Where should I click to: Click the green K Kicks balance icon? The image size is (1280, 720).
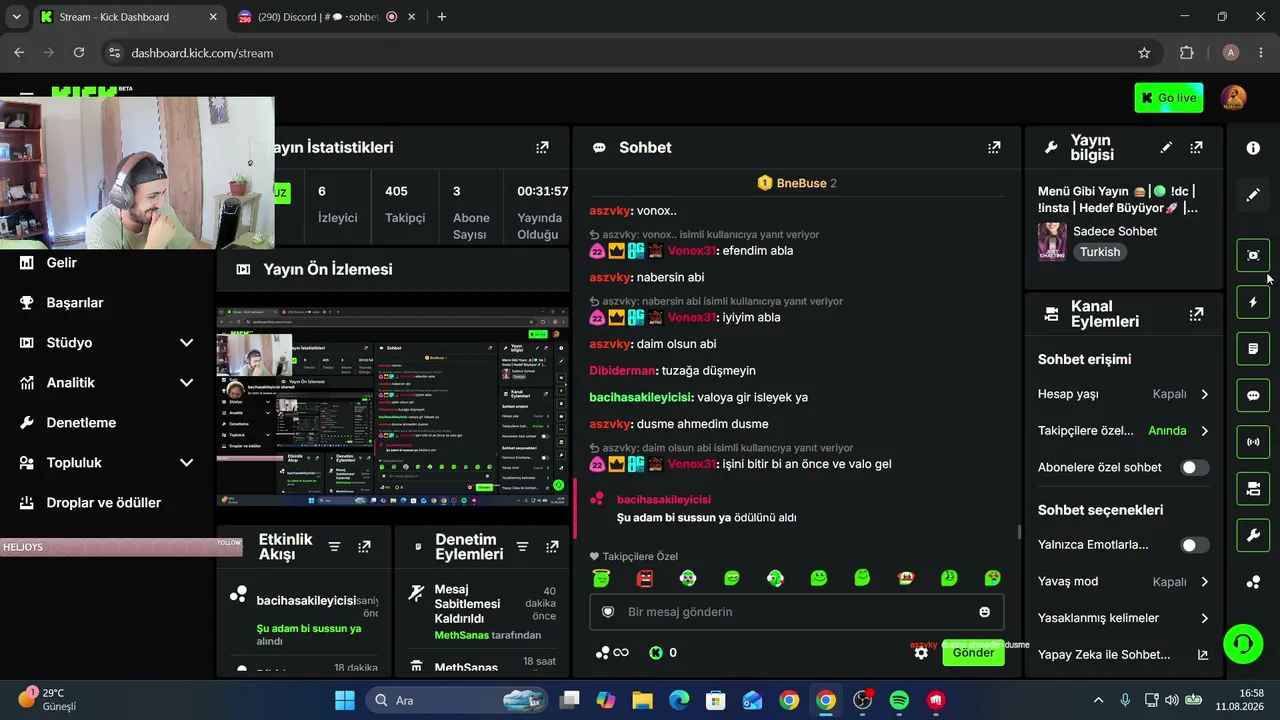coord(656,653)
